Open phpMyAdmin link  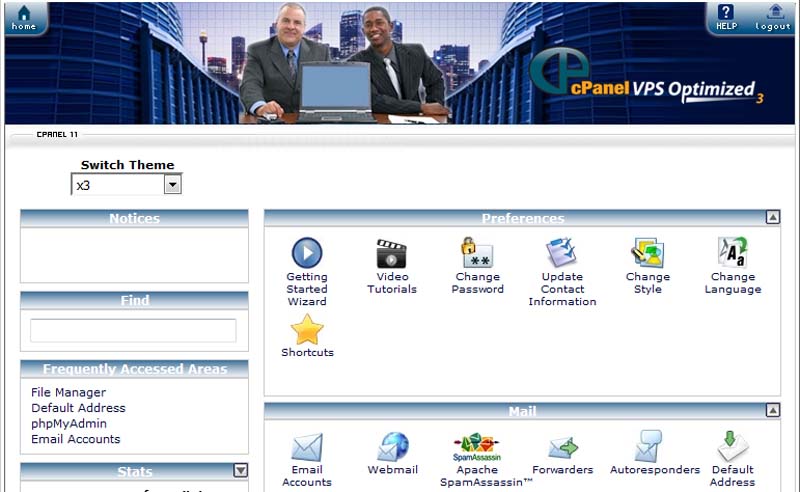(x=69, y=424)
